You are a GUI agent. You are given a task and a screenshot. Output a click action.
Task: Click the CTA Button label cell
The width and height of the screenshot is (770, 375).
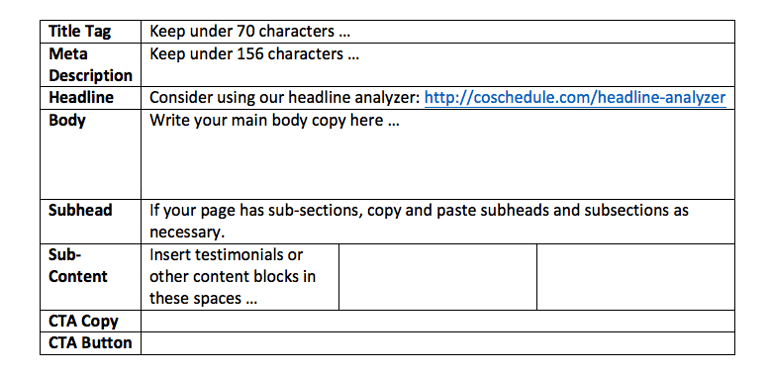pos(90,343)
